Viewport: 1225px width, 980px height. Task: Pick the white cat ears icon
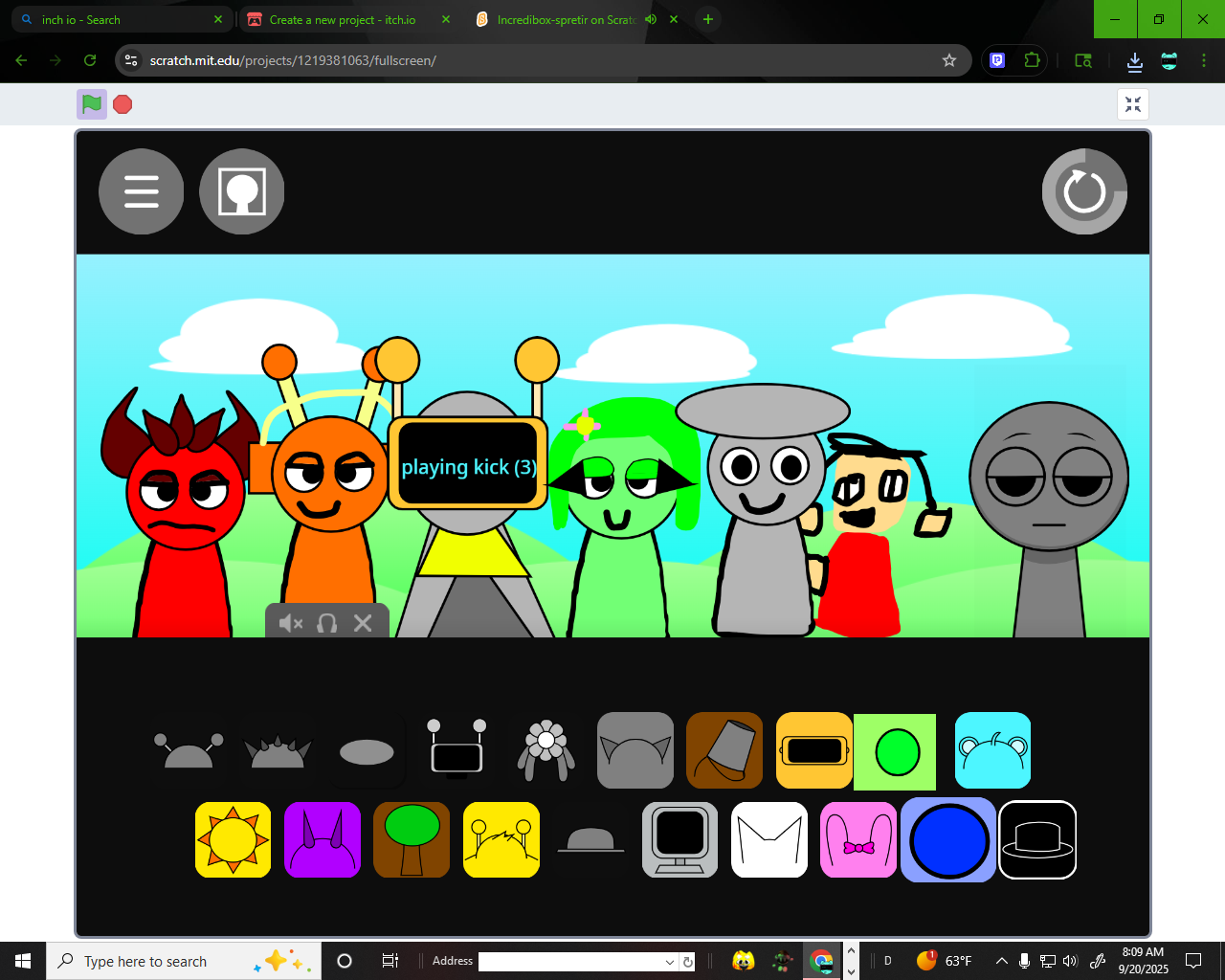(x=769, y=840)
